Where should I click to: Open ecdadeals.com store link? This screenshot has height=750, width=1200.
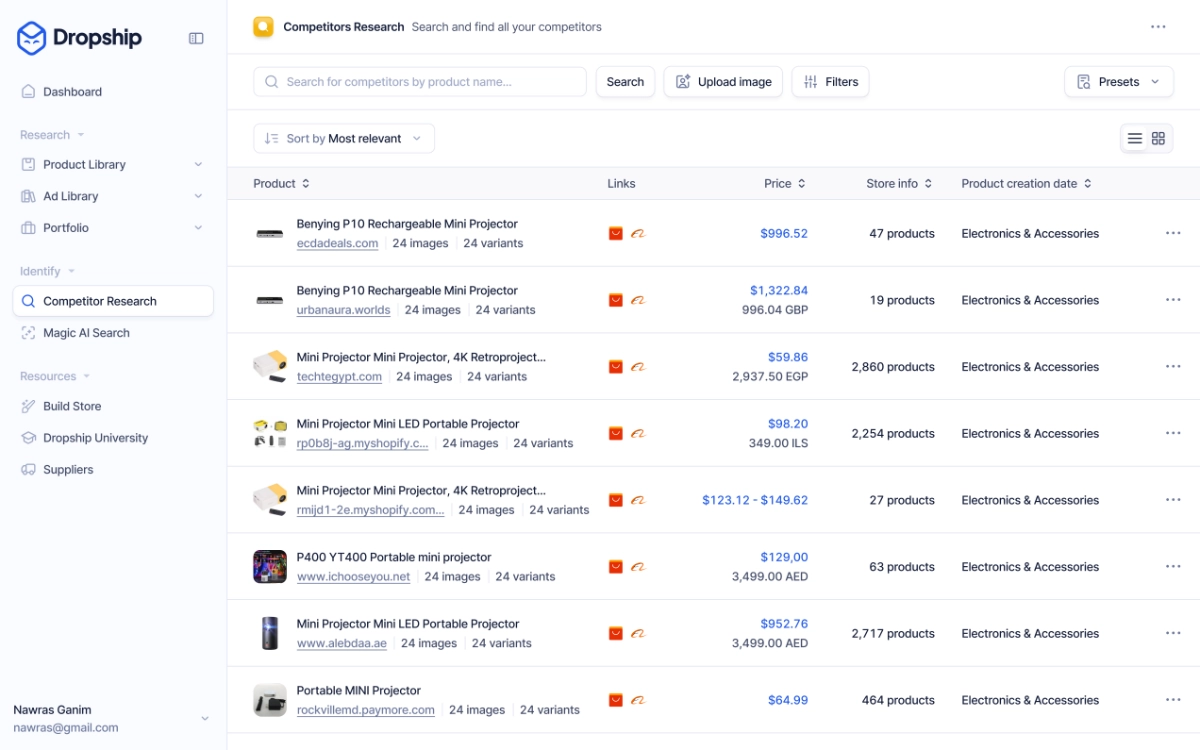pyautogui.click(x=337, y=243)
